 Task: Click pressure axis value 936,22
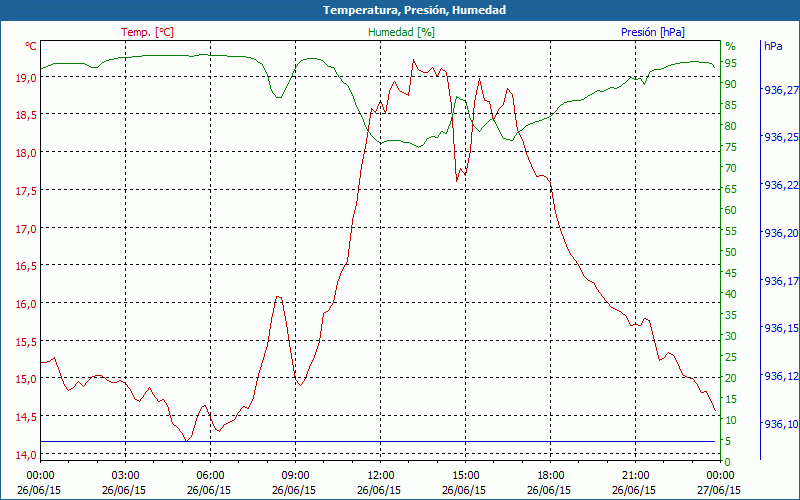tap(781, 186)
